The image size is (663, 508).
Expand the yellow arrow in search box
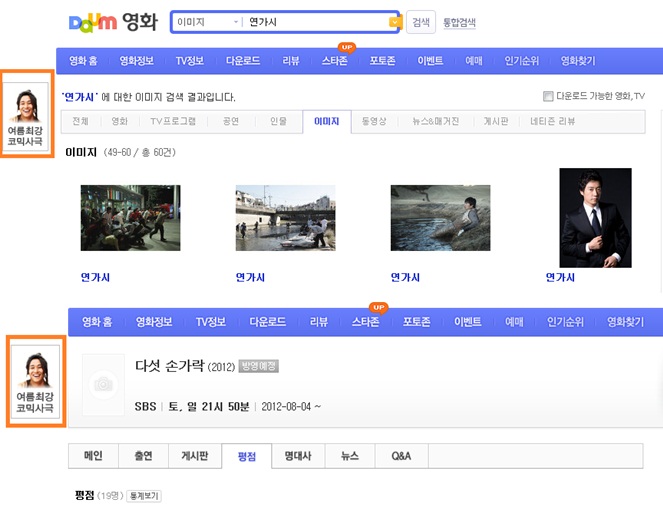395,22
